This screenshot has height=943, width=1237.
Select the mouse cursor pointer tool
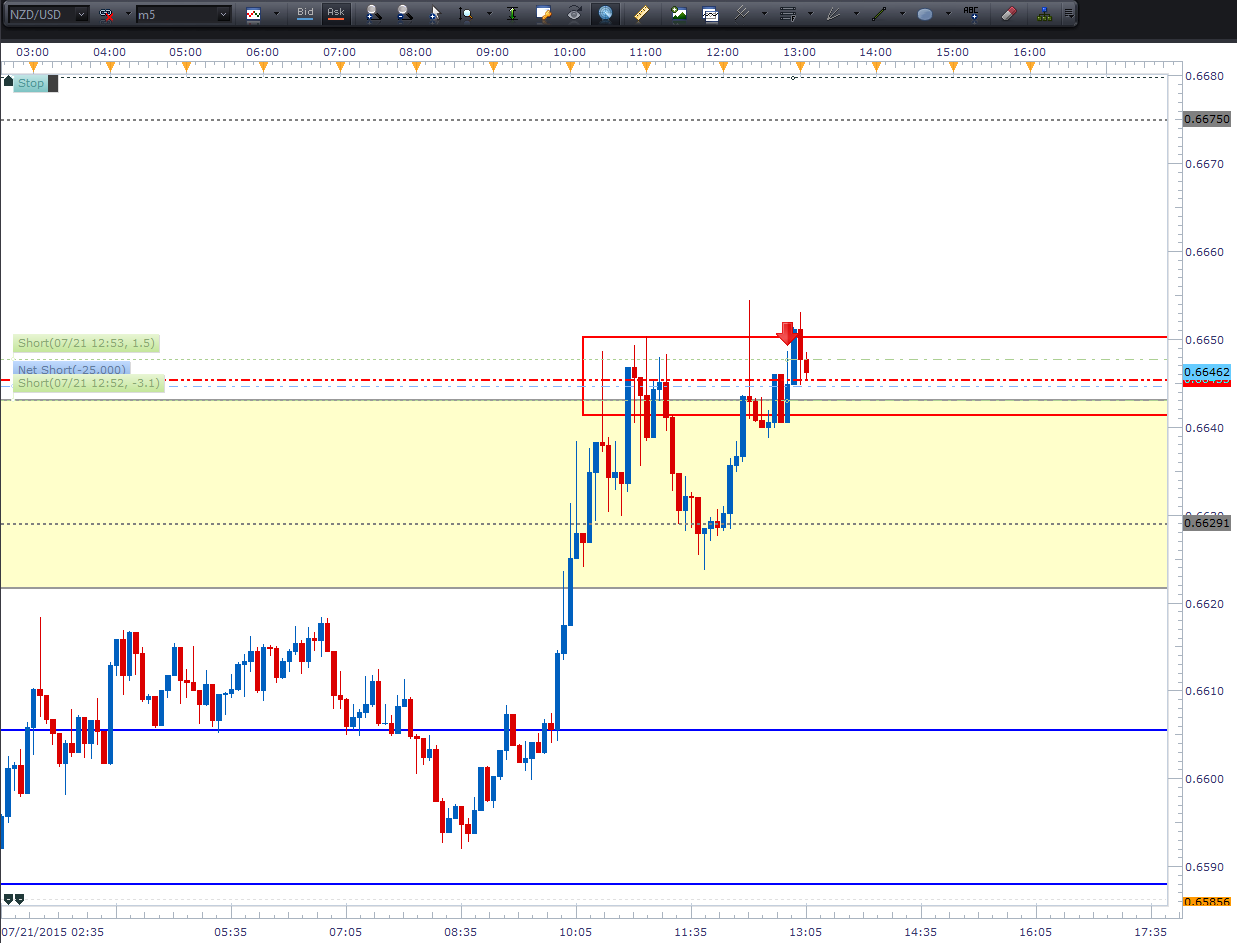click(x=434, y=14)
